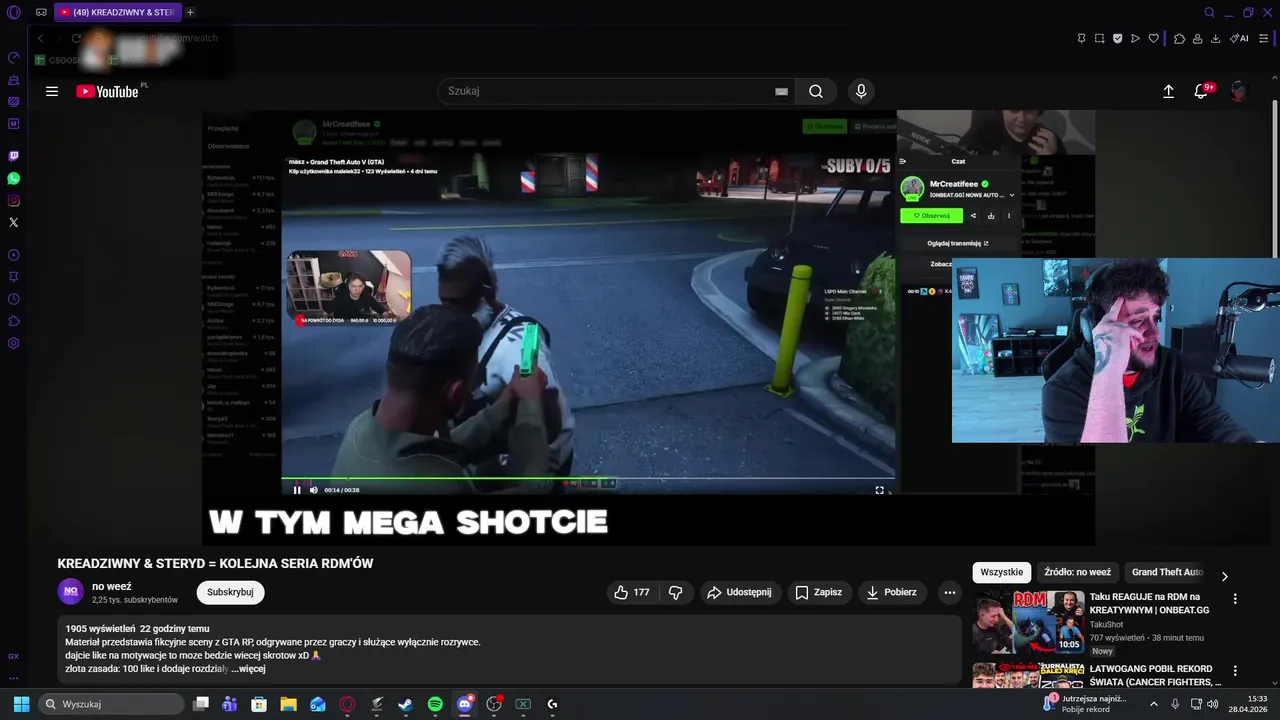
Task: Dislike the video with thumbs-down
Action: pos(676,592)
